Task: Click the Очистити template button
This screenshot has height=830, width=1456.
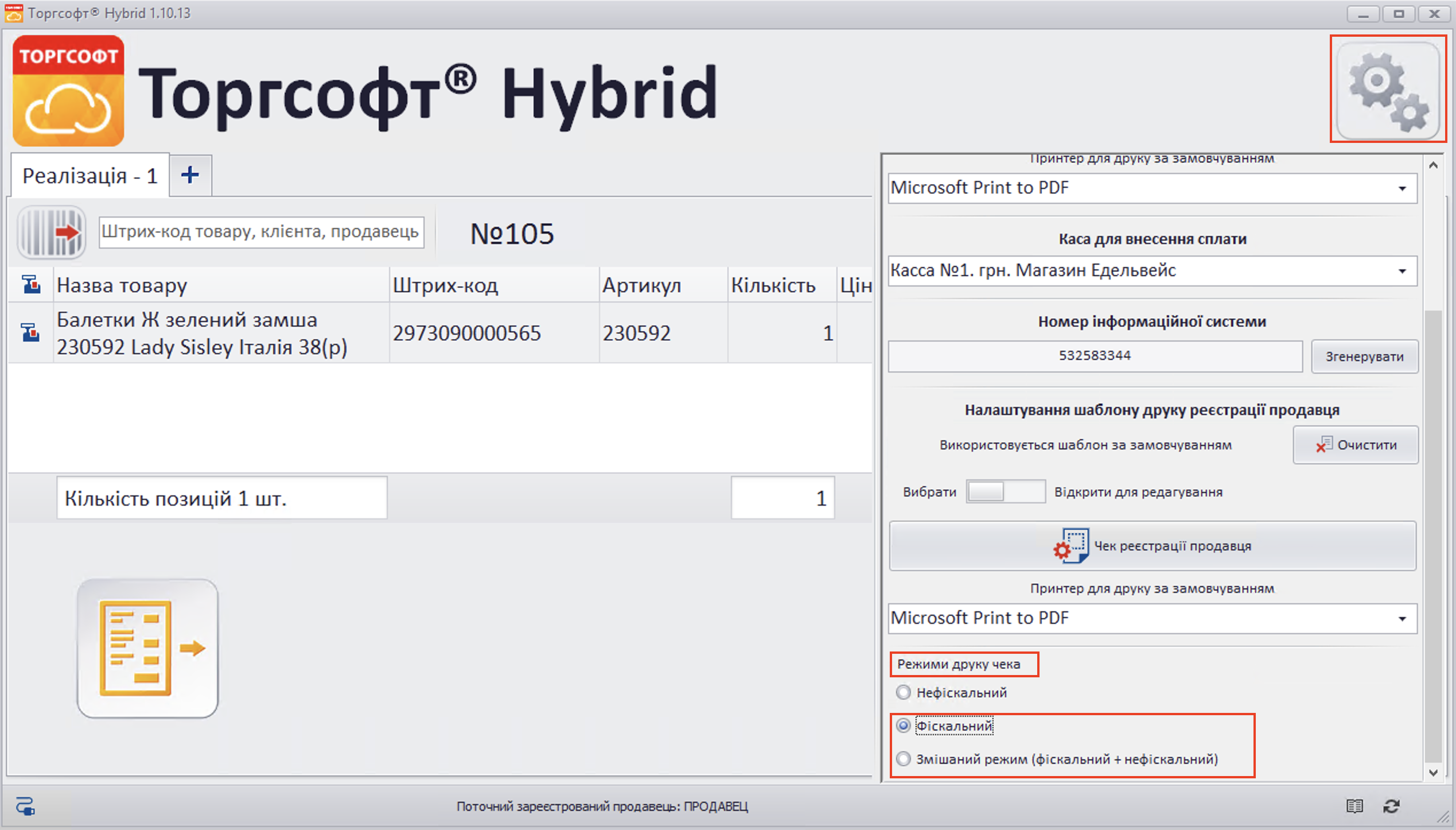Action: coord(1355,445)
